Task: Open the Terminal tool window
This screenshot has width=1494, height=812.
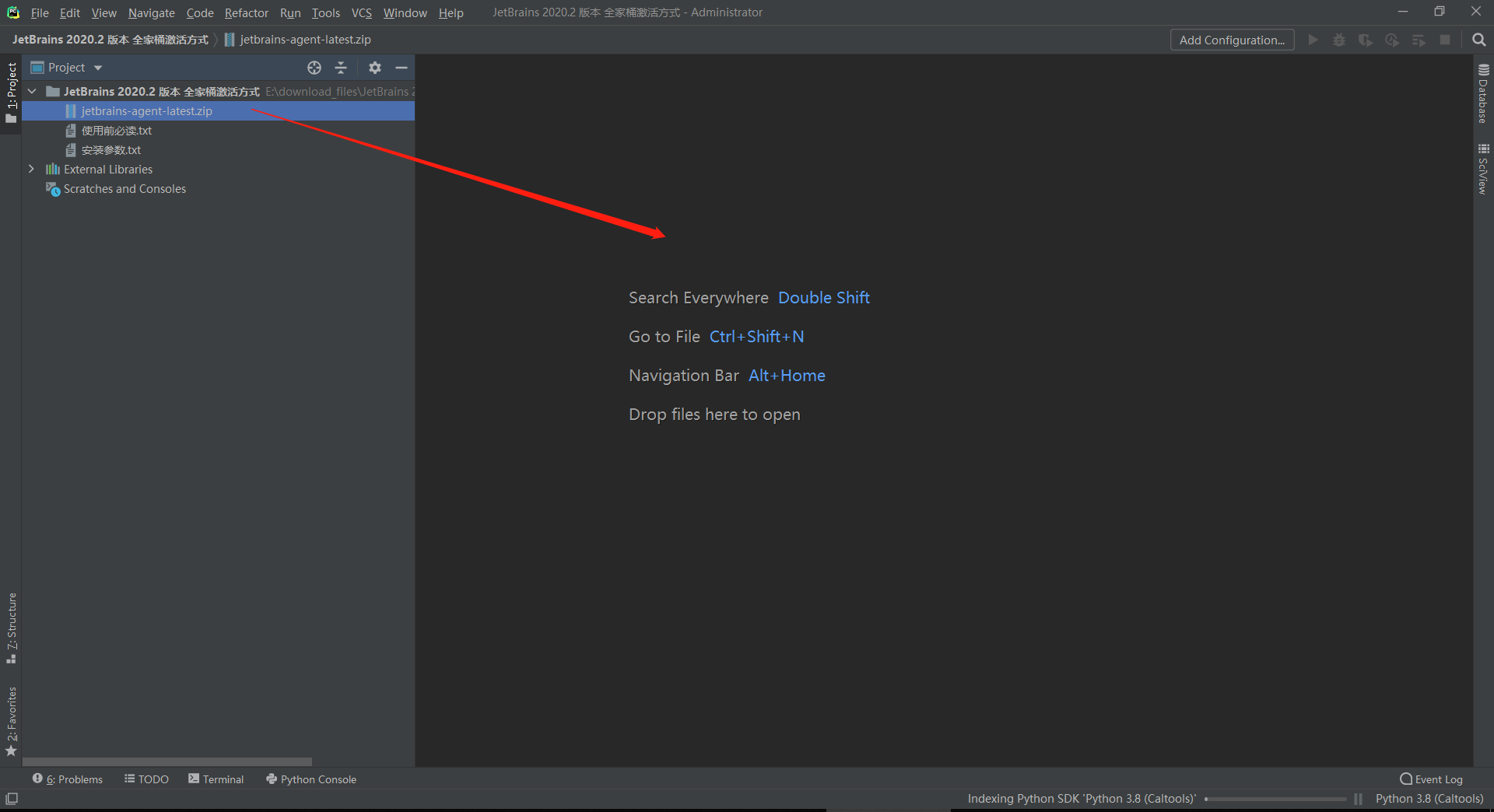Action: 216,779
